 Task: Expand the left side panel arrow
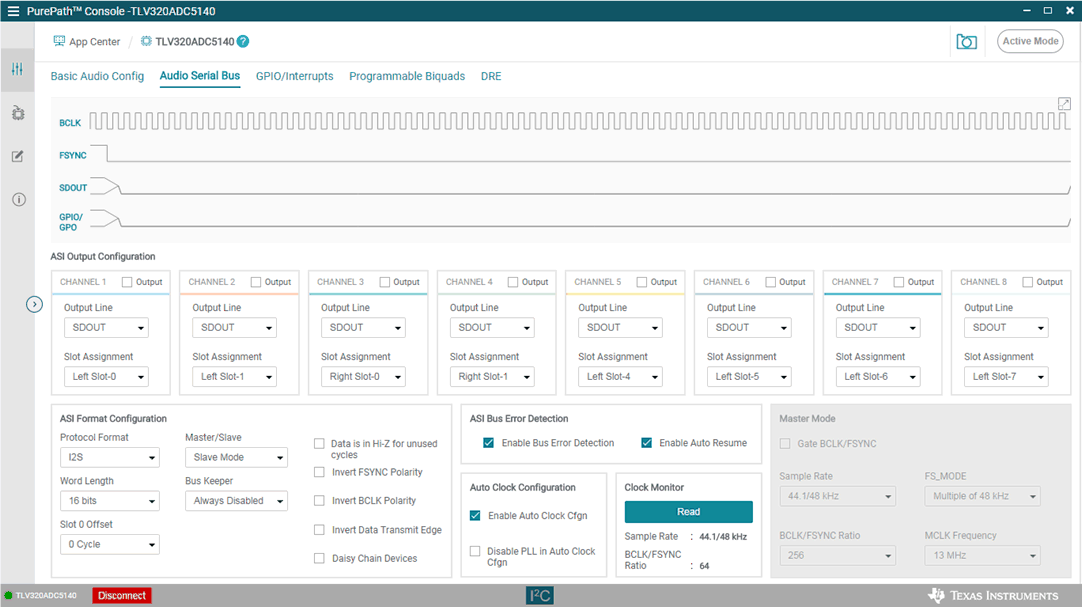[x=34, y=303]
